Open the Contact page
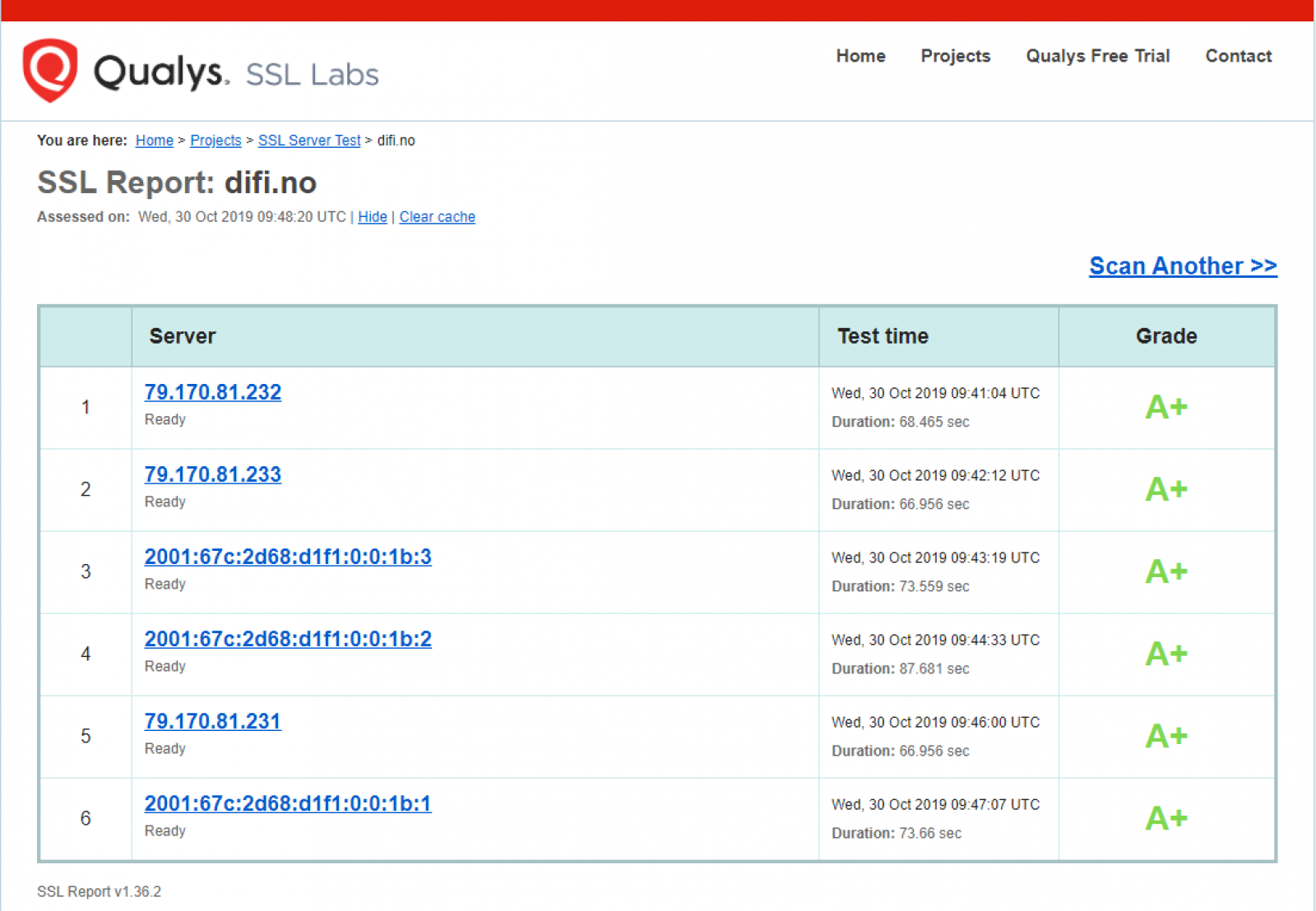Screen dimensions: 1316x911 click(x=1238, y=56)
